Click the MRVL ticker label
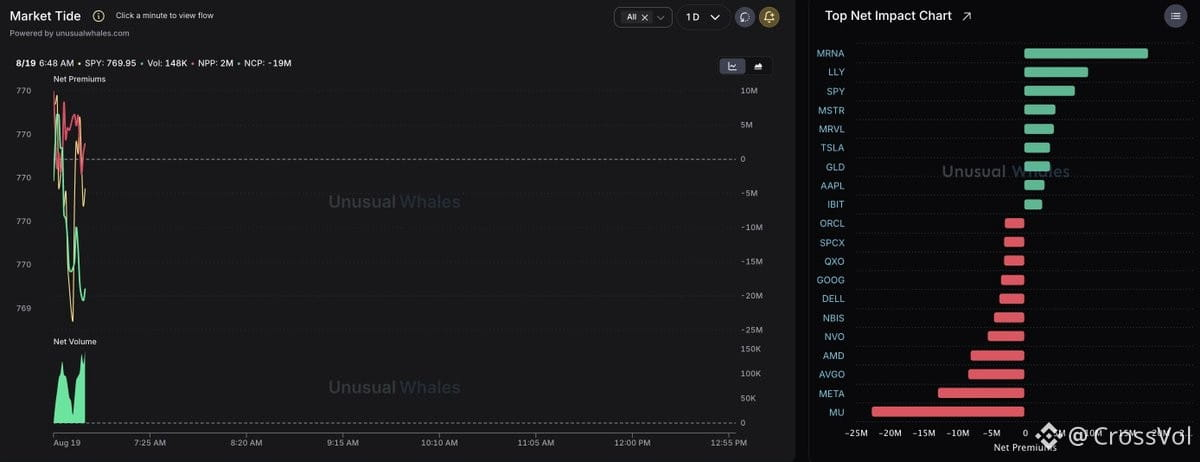The width and height of the screenshot is (1200, 462). tap(831, 129)
